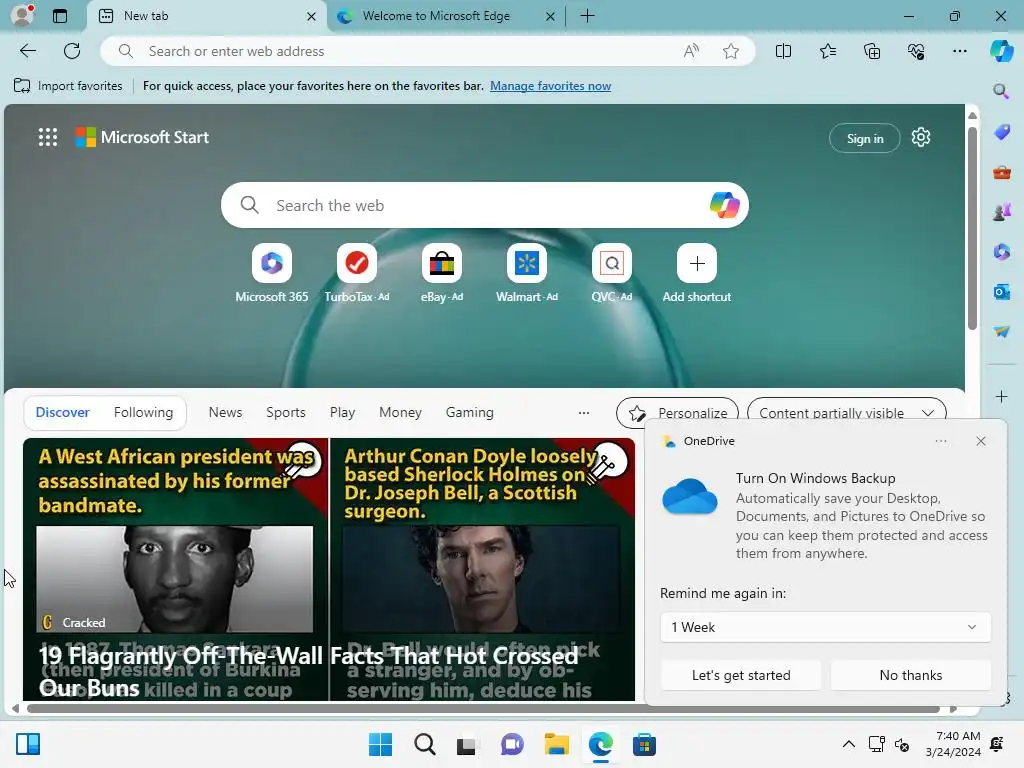Click the Search the web box
This screenshot has height=768, width=1024.
click(485, 205)
